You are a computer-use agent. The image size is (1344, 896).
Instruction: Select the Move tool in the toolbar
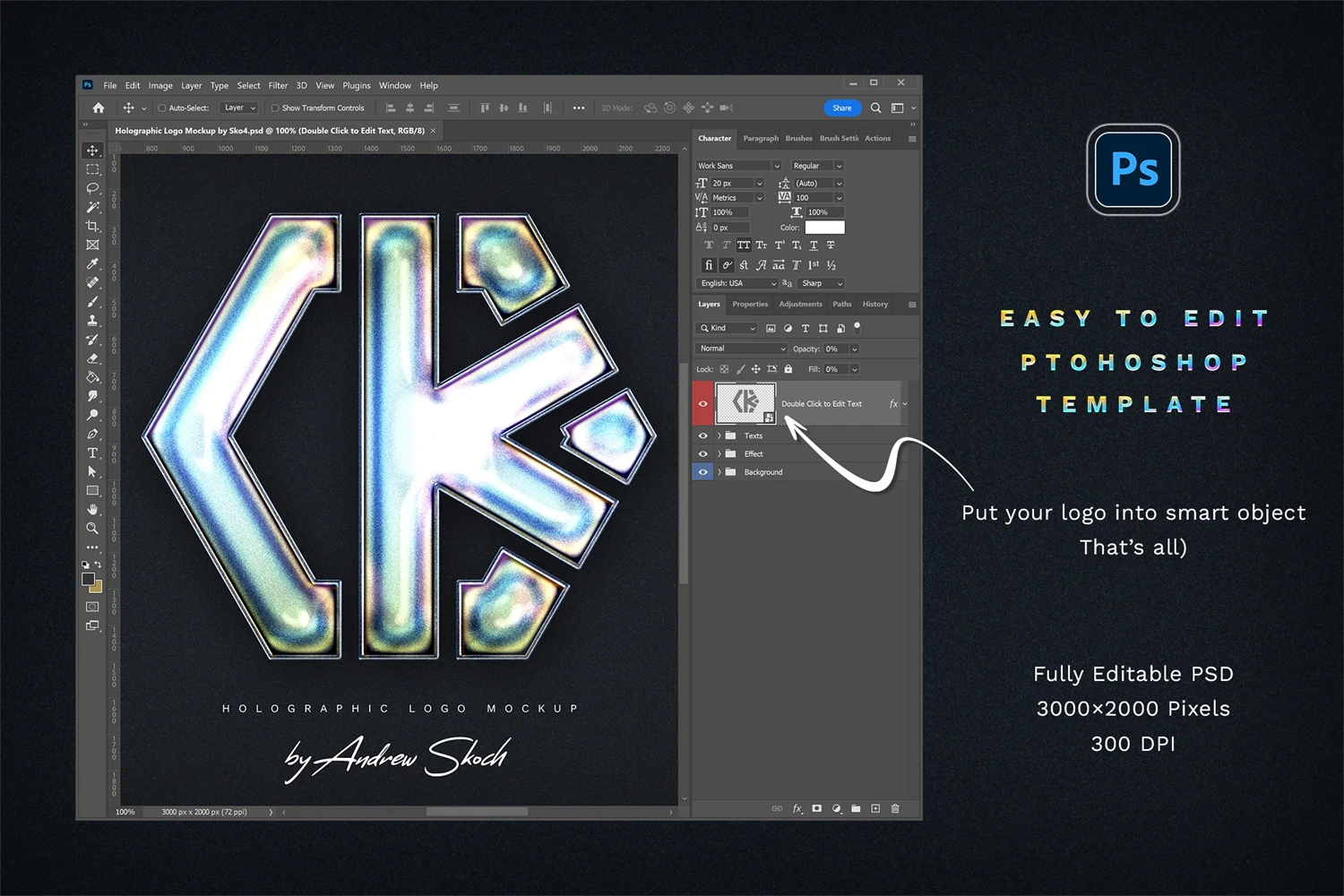[92, 151]
